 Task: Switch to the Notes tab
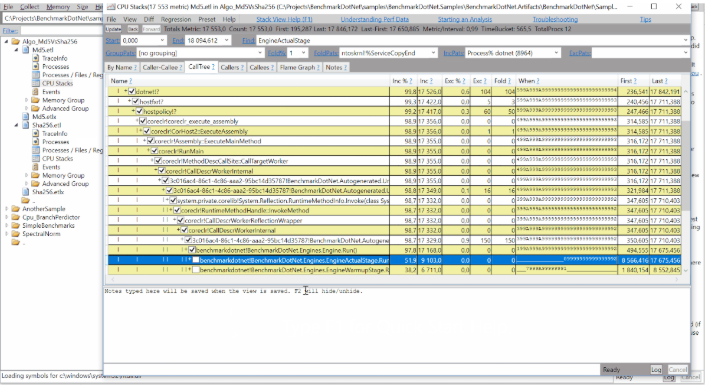point(336,68)
